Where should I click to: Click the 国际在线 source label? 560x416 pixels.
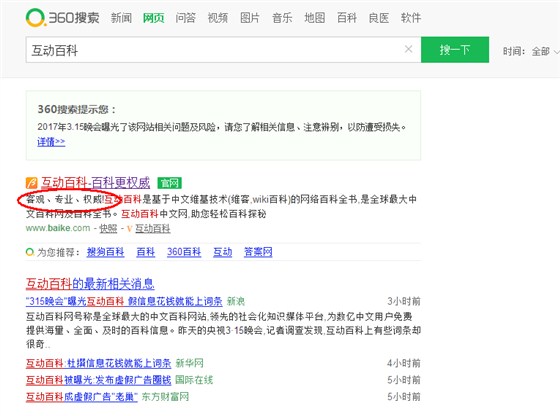[x=194, y=380]
